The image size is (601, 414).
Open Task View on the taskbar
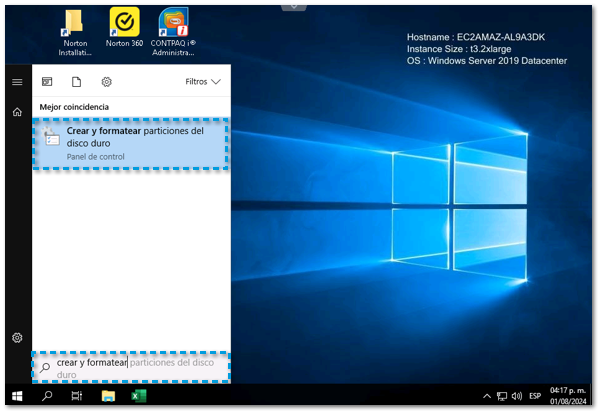tap(77, 396)
